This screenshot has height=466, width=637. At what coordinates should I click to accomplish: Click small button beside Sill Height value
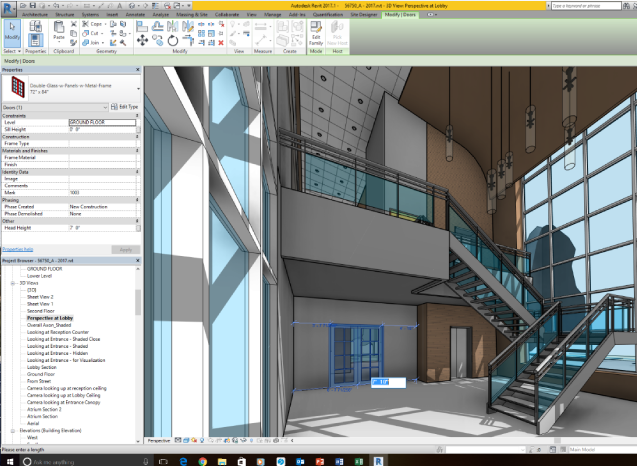click(x=138, y=129)
